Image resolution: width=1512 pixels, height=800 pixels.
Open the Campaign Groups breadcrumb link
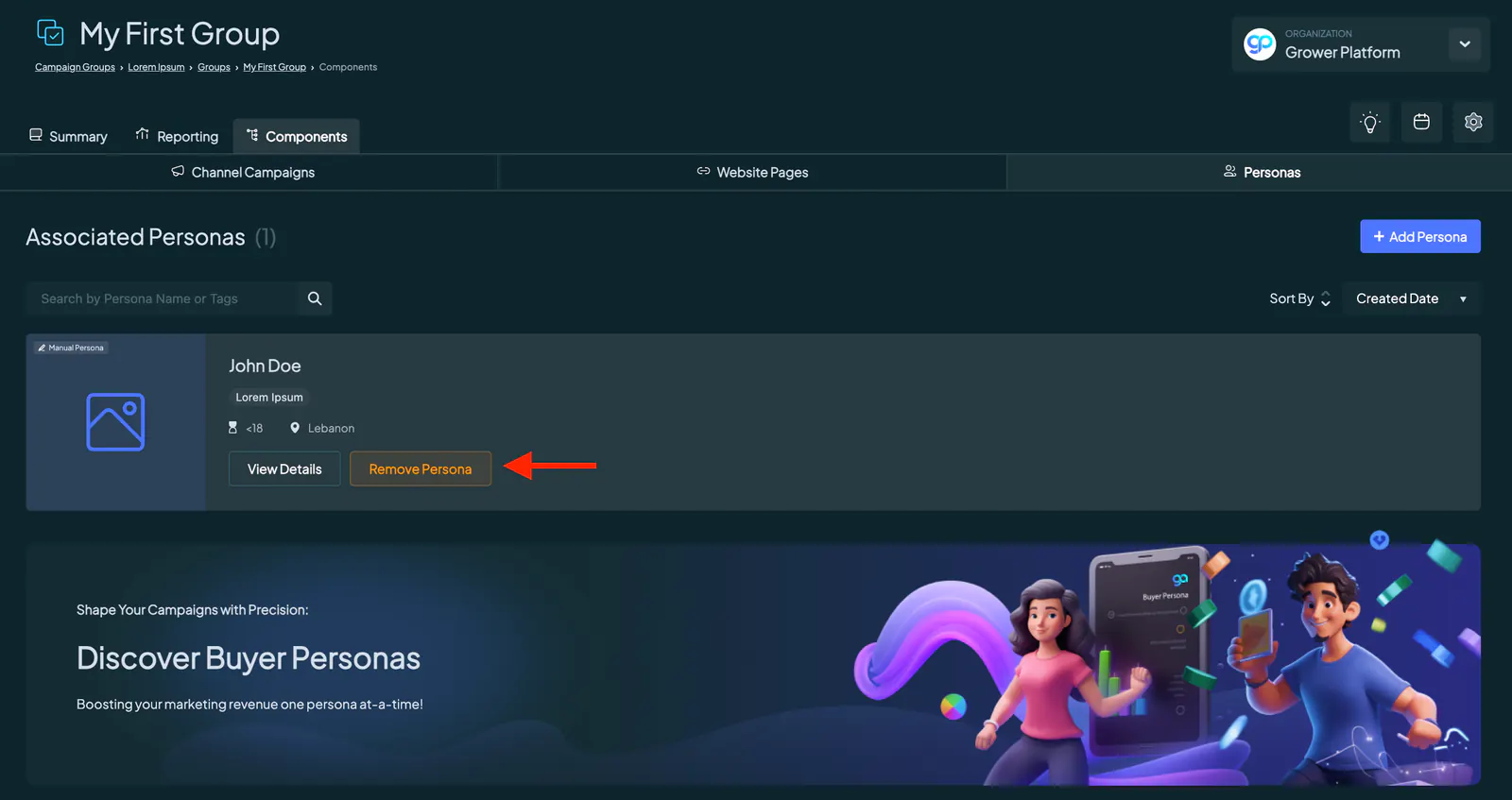pyautogui.click(x=75, y=67)
